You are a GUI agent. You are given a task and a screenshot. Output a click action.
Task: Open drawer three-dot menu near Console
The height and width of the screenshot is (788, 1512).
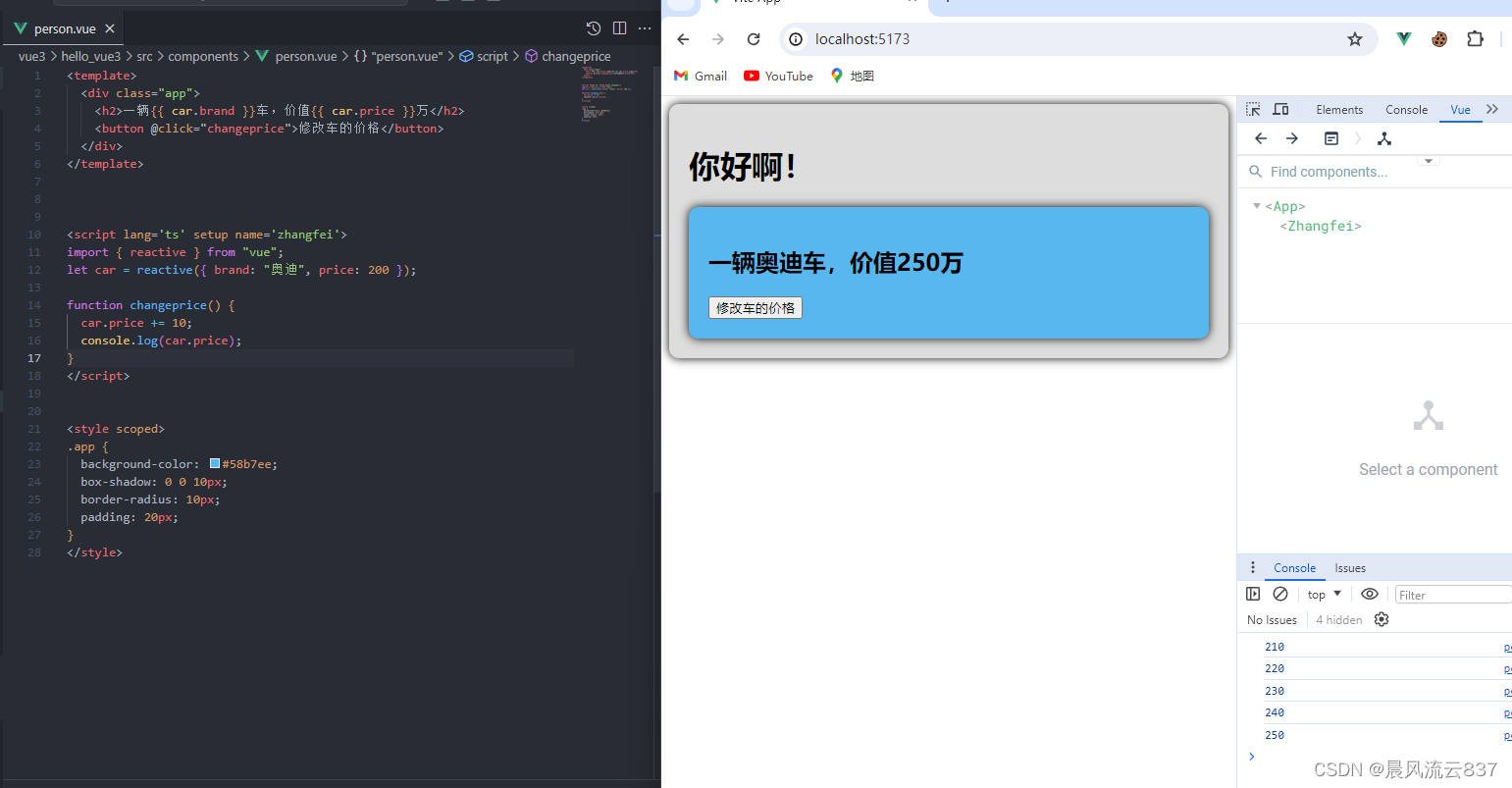point(1252,568)
